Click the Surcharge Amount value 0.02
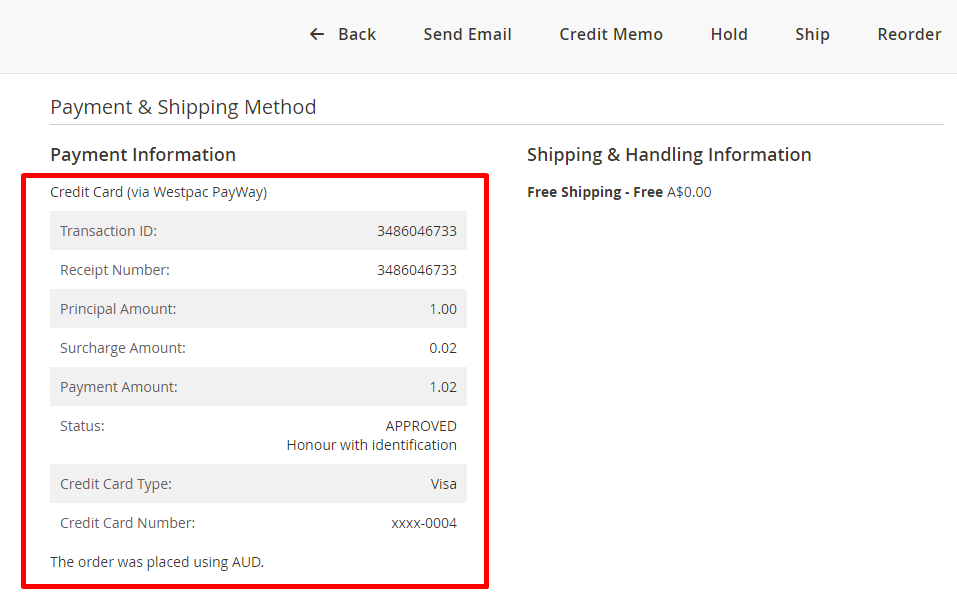The image size is (957, 604). (443, 348)
